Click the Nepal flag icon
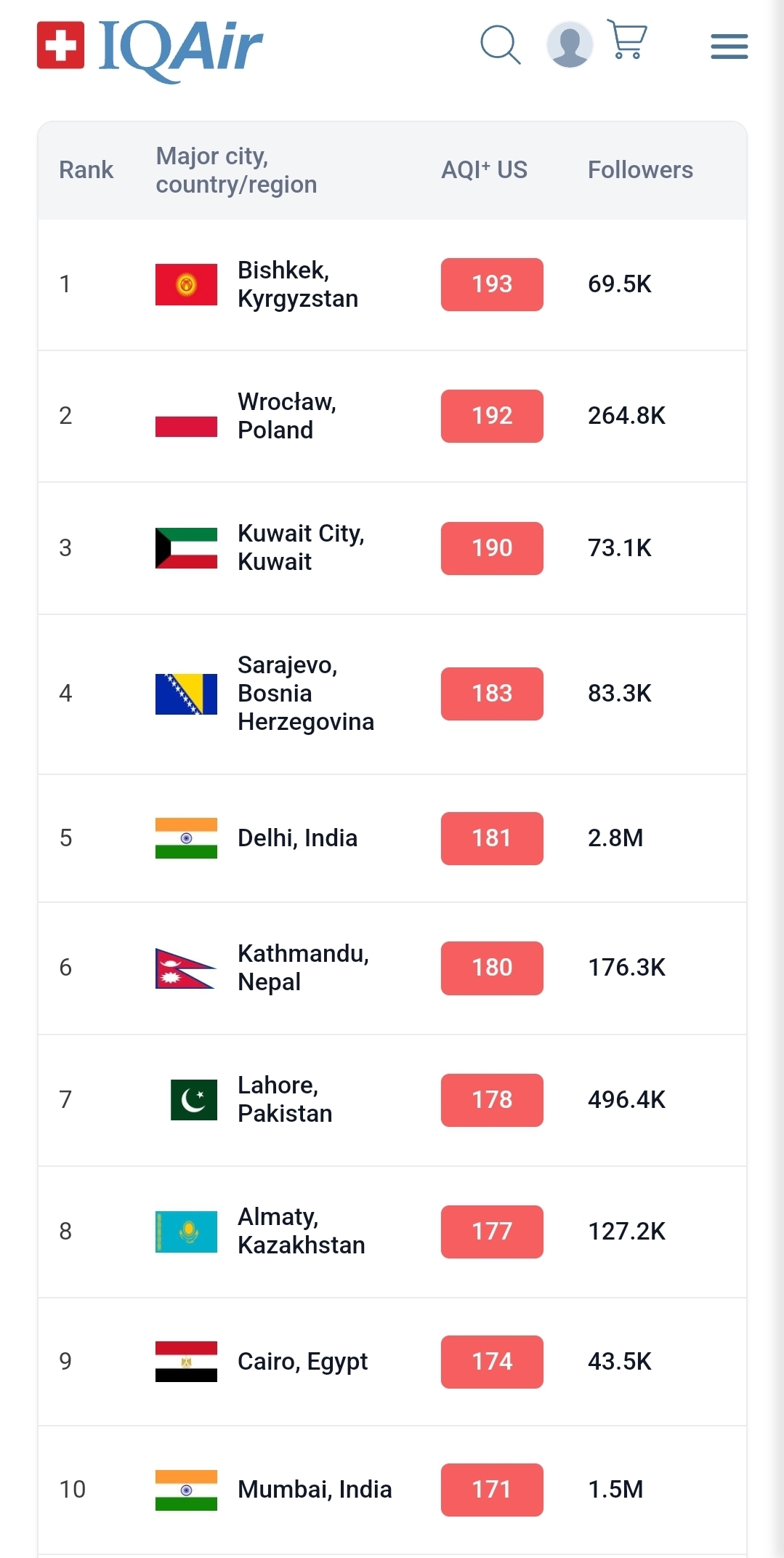The height and width of the screenshot is (1558, 784). coord(186,968)
